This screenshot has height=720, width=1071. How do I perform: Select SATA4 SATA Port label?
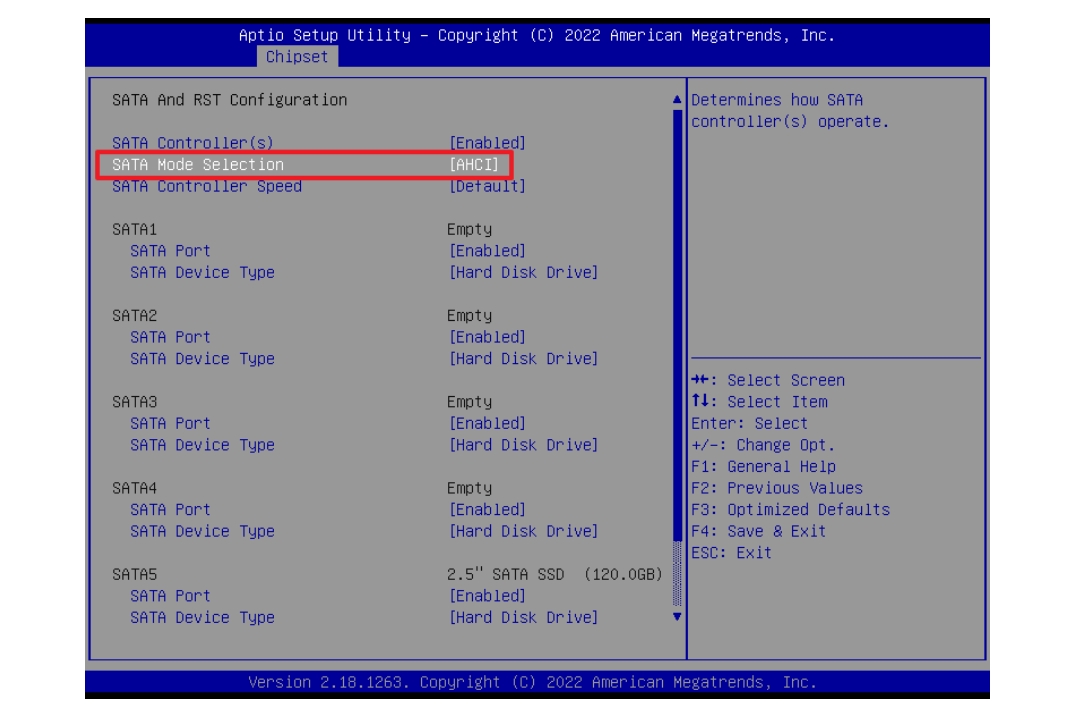pyautogui.click(x=170, y=510)
